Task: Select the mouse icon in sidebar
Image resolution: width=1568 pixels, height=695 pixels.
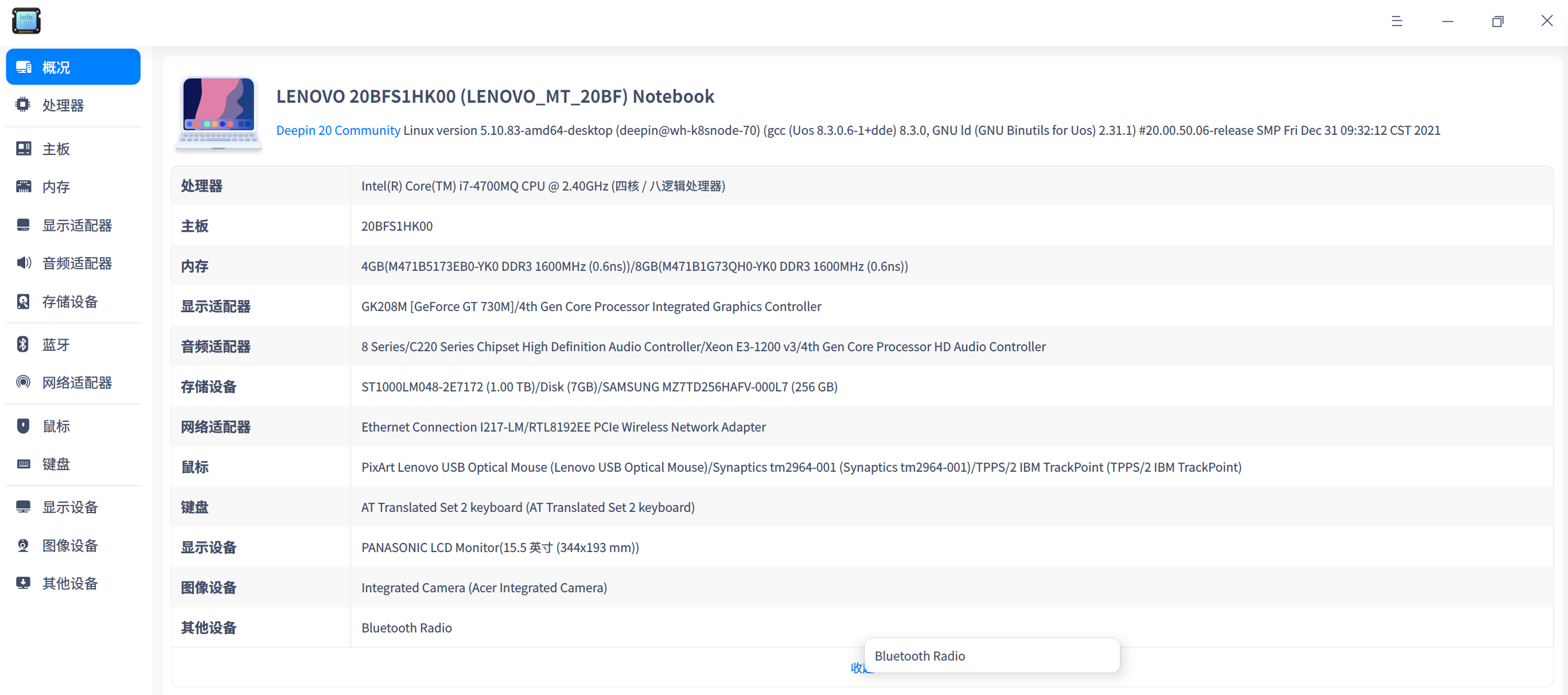Action: (23, 426)
